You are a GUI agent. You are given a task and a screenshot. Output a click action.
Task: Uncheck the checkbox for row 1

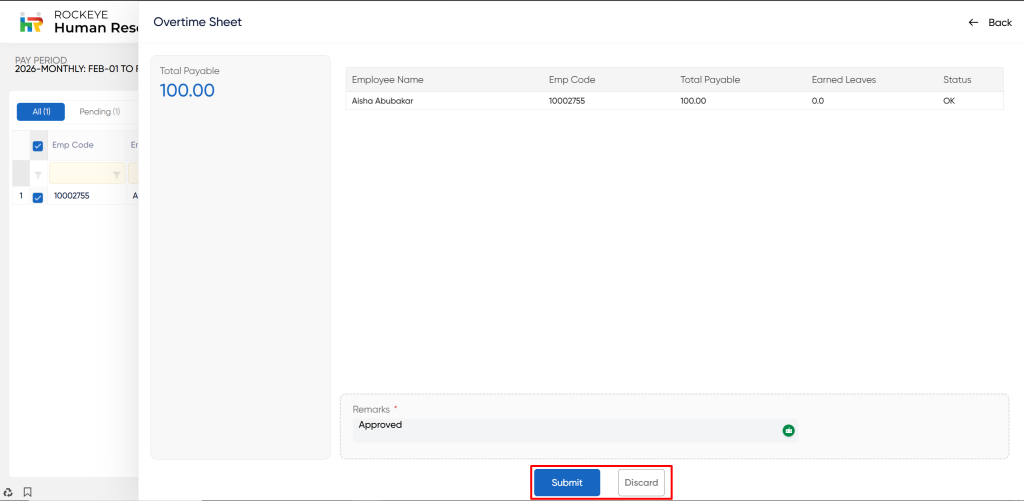pos(38,197)
